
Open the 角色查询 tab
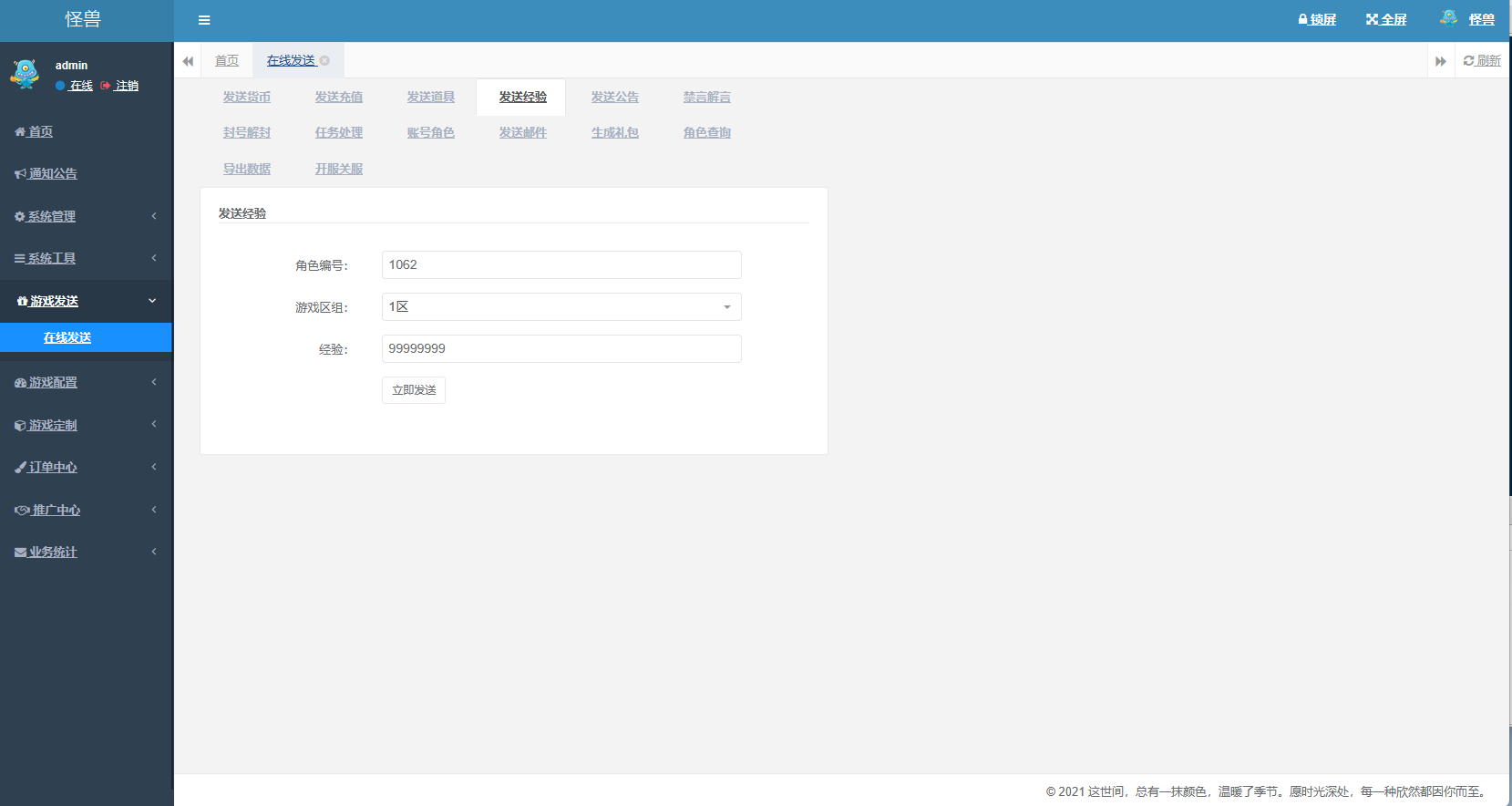click(x=707, y=133)
